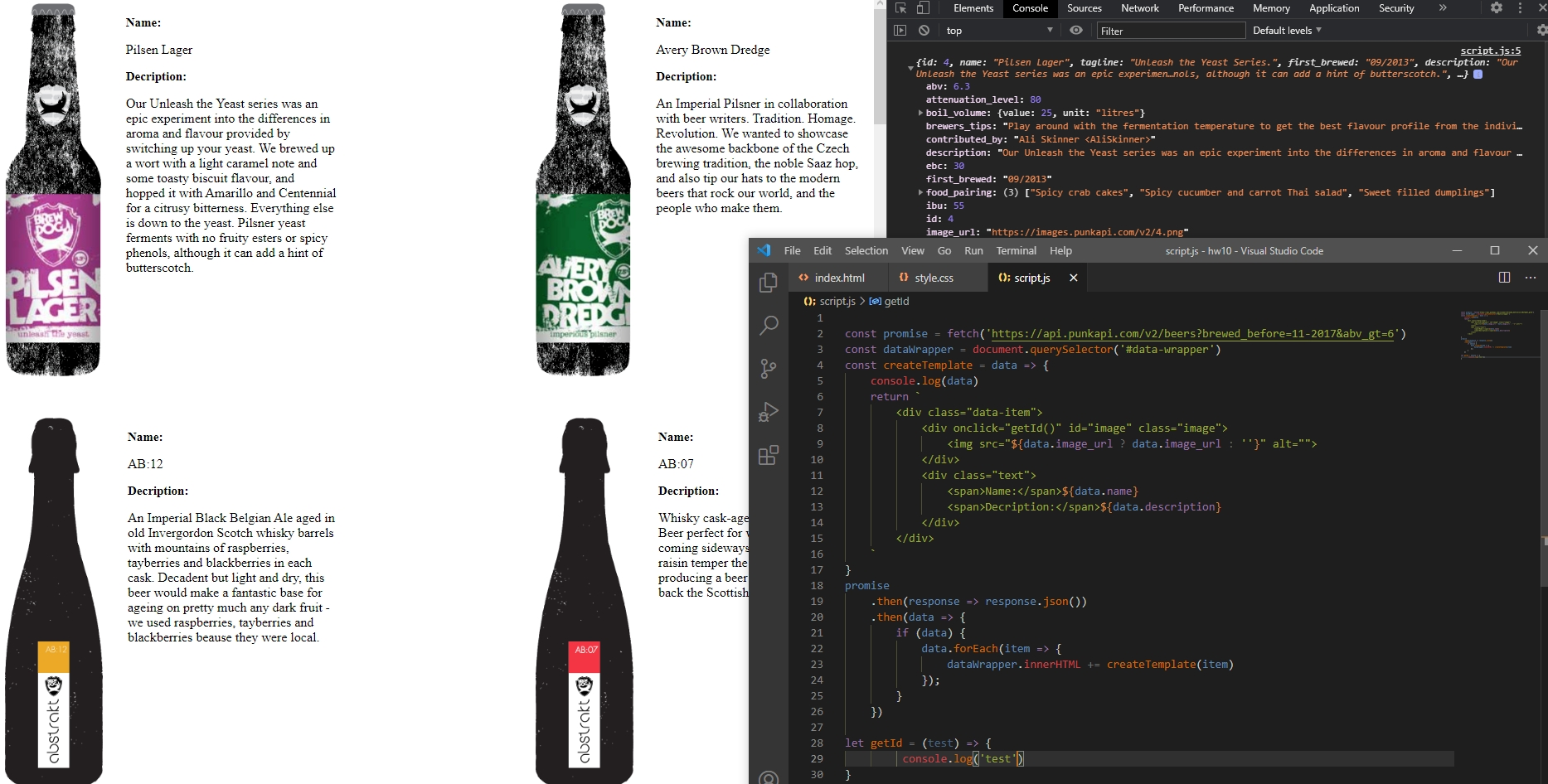This screenshot has height=784, width=1548.
Task: Maximize the Visual Studio Code window
Action: [1494, 250]
